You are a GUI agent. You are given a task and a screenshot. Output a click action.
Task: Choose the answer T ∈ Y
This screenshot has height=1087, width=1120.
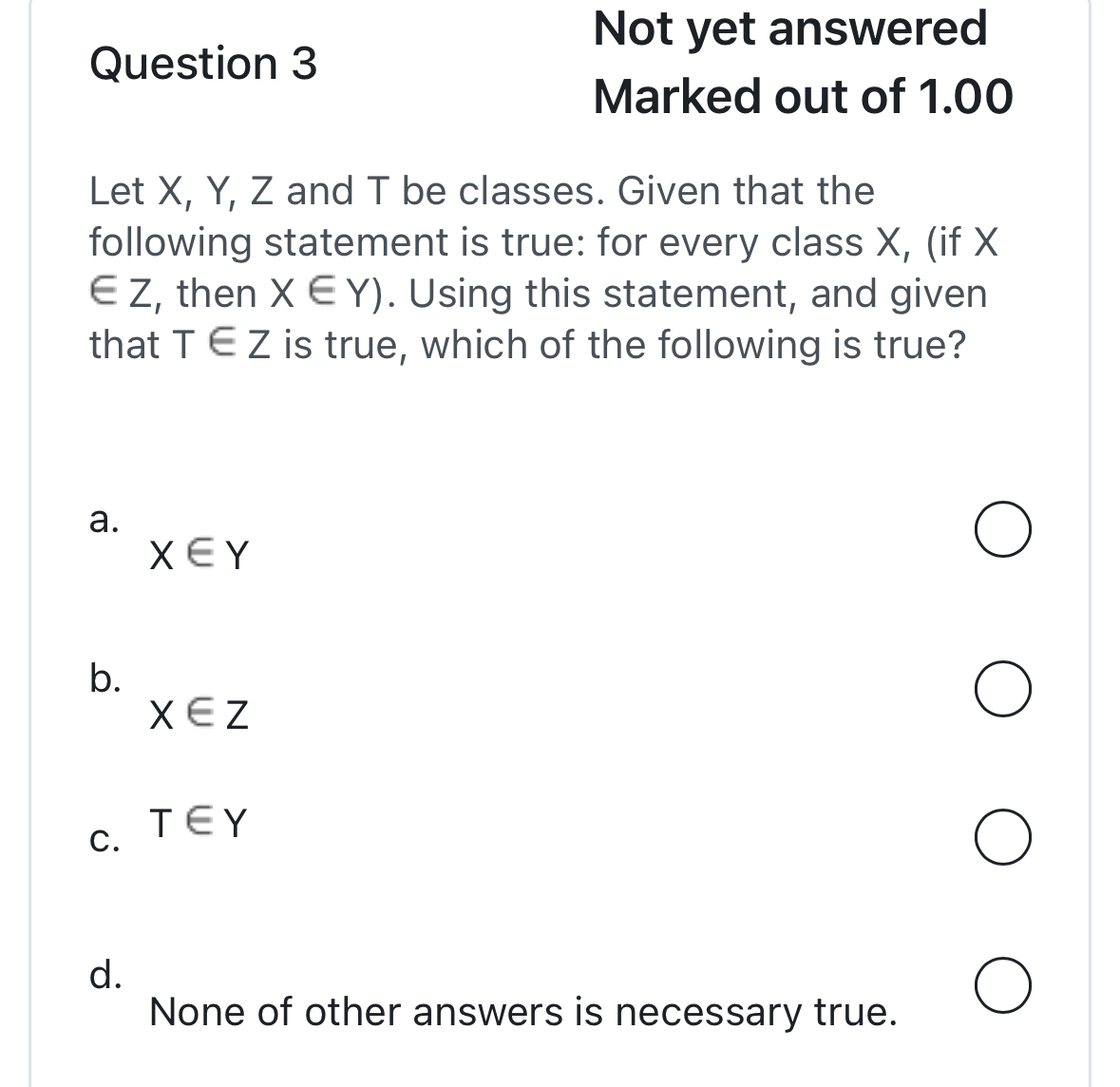[x=196, y=823]
